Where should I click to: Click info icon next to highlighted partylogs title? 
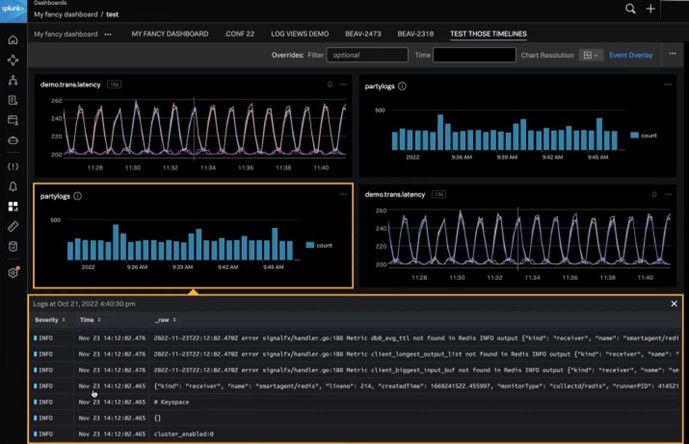[x=78, y=196]
